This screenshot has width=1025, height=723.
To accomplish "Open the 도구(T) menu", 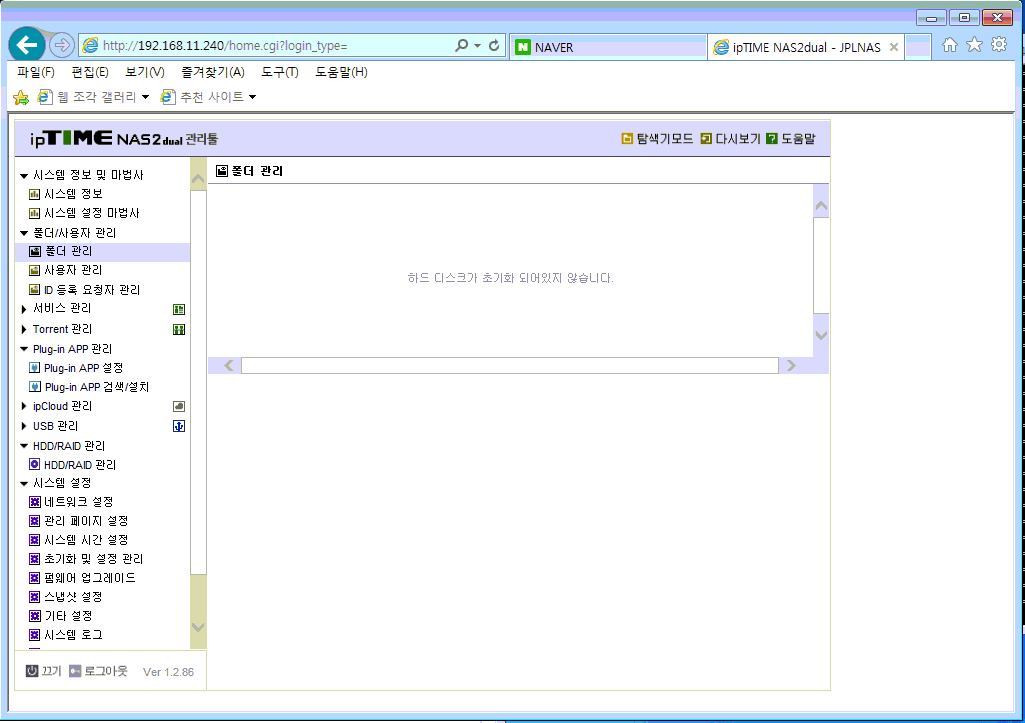I will pos(280,72).
